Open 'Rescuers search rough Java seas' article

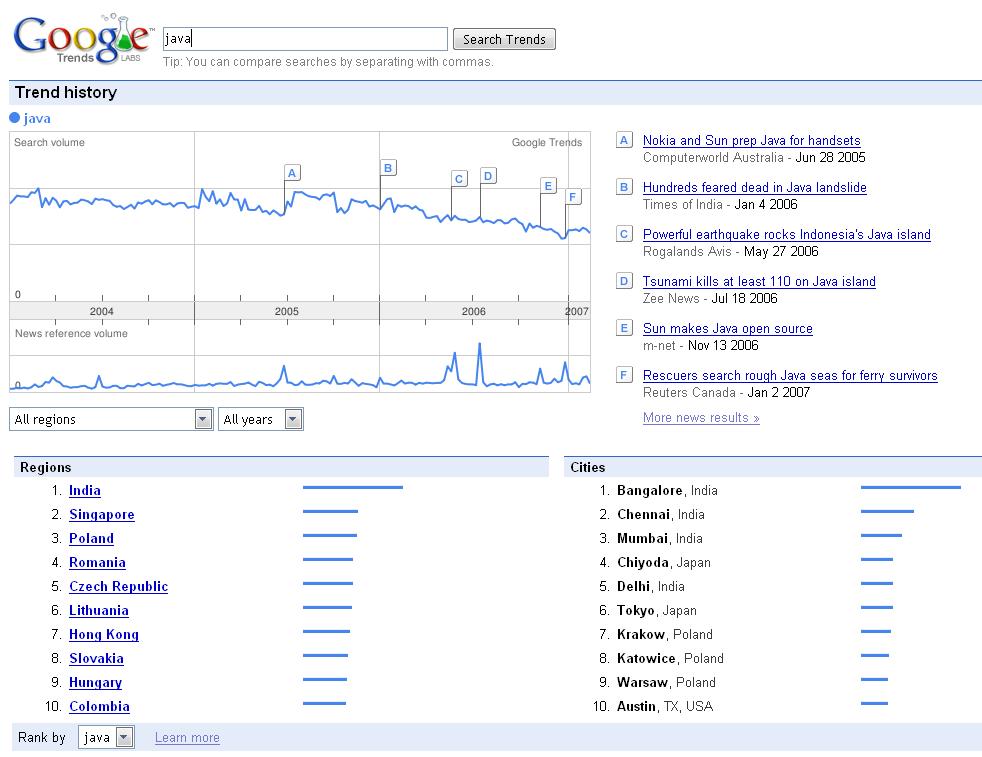pos(790,375)
